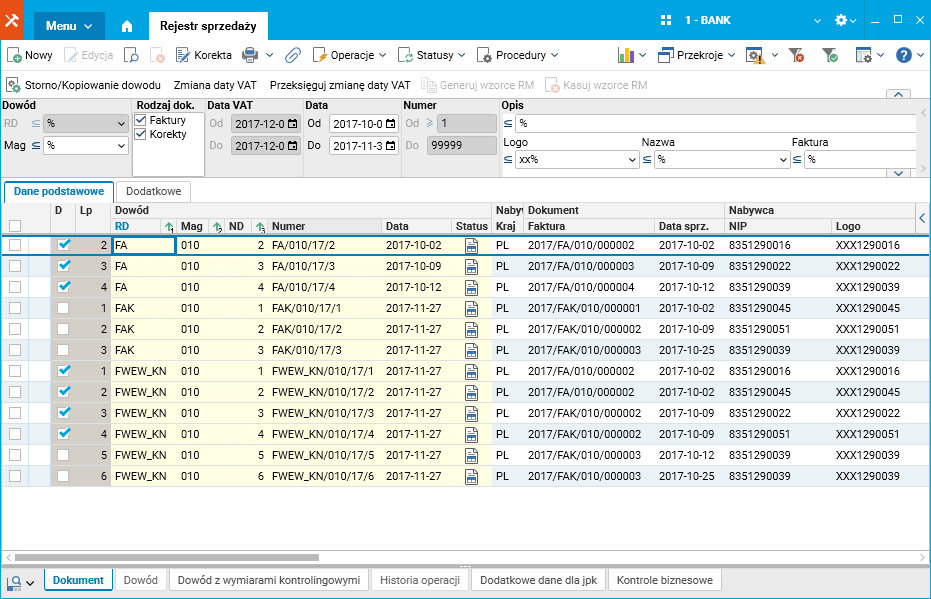Screen dimensions: 931x599
Task: Click Storno/Kopiowanie dowodu button
Action: [x=84, y=85]
